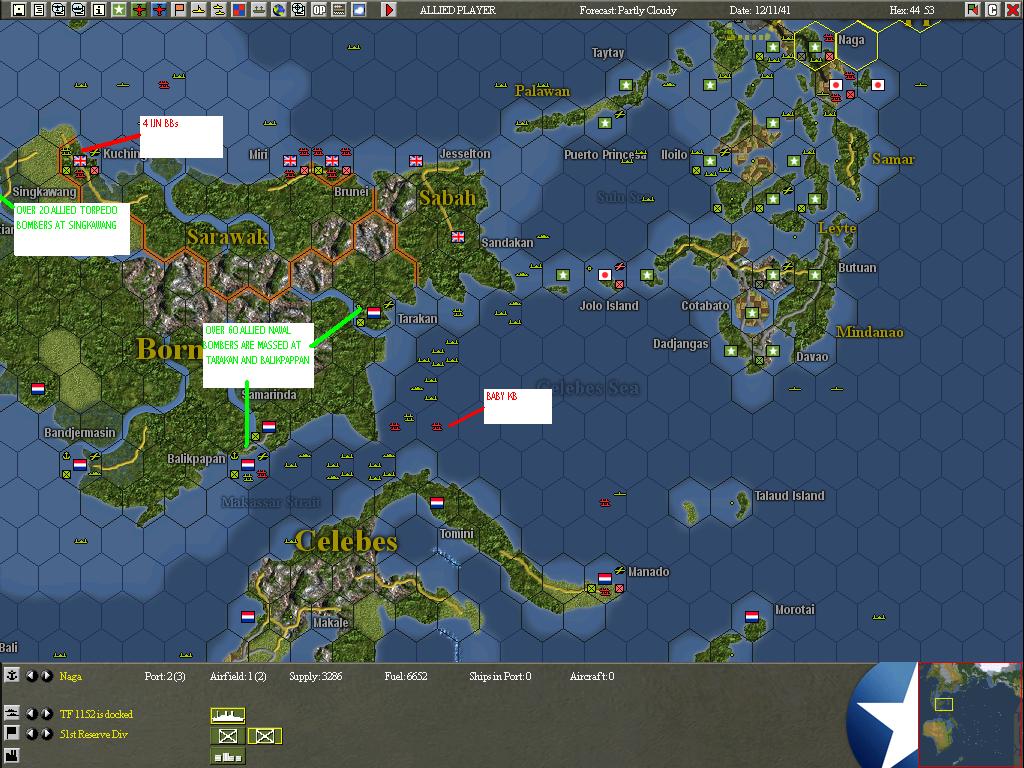This screenshot has height=768, width=1024.
Task: Select the Dutch flag base at Morotai
Action: tap(752, 616)
